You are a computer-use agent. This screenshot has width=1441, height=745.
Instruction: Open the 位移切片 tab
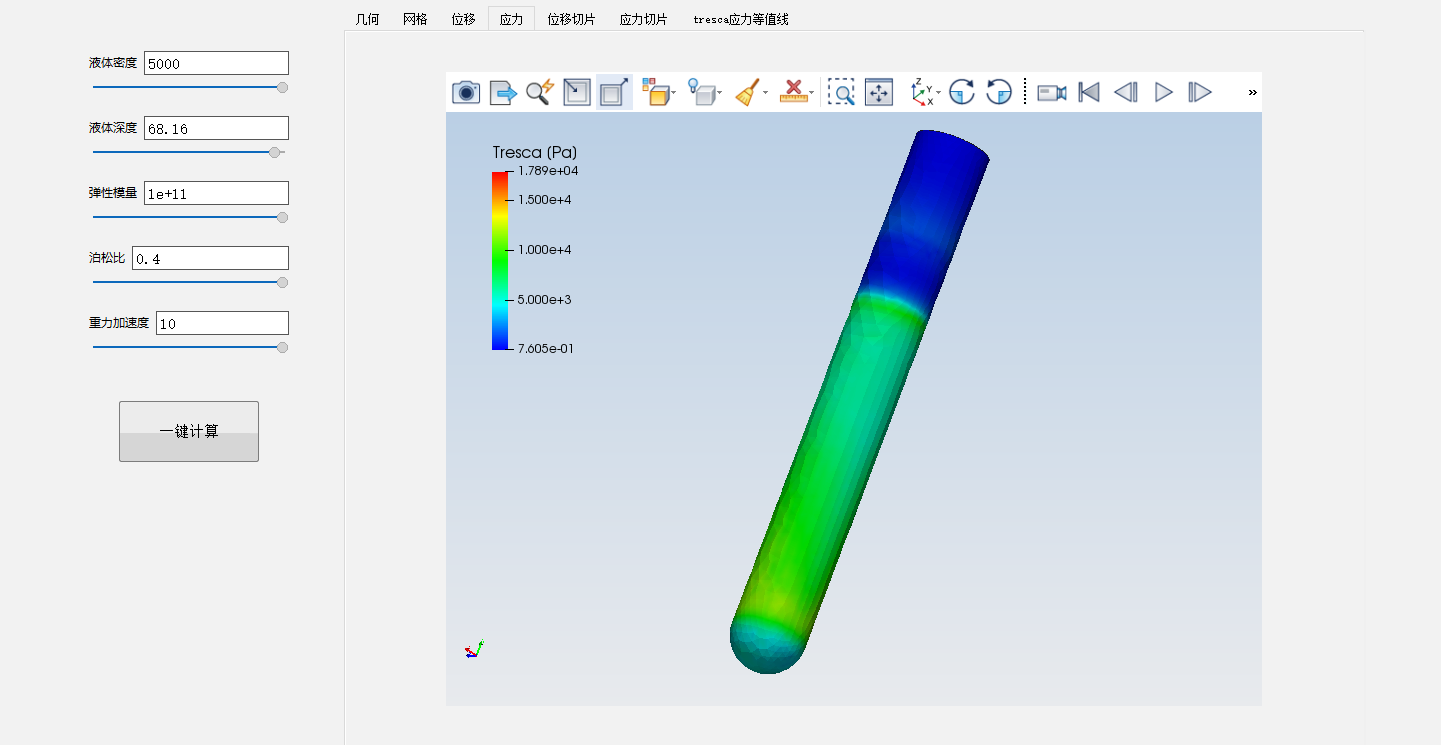click(571, 18)
